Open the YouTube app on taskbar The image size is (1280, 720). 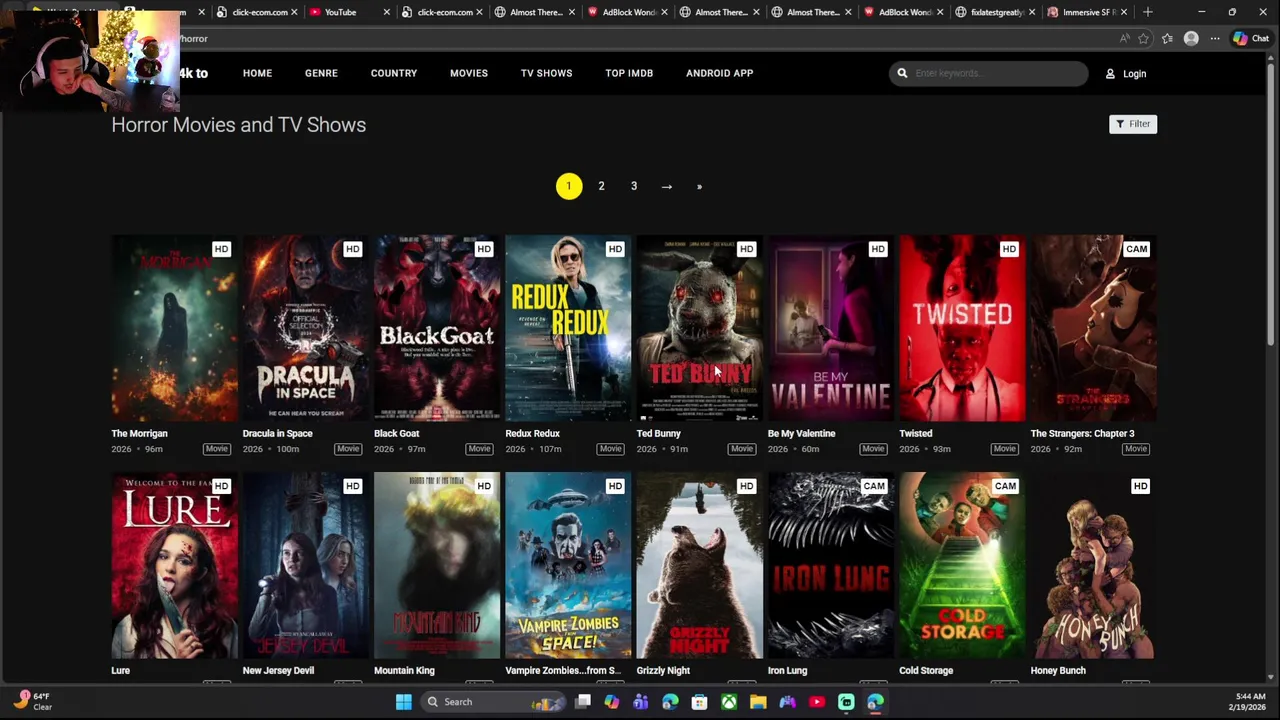817,702
